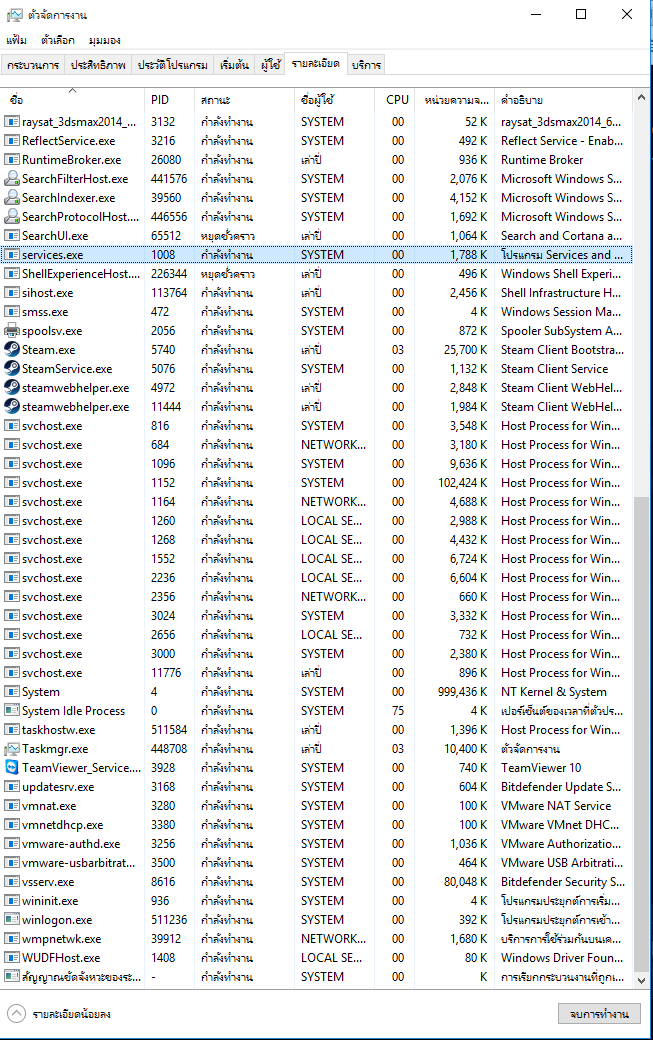Sort by the คำอธิบาย (Description) column header
The height and width of the screenshot is (1040, 653).
tap(564, 99)
